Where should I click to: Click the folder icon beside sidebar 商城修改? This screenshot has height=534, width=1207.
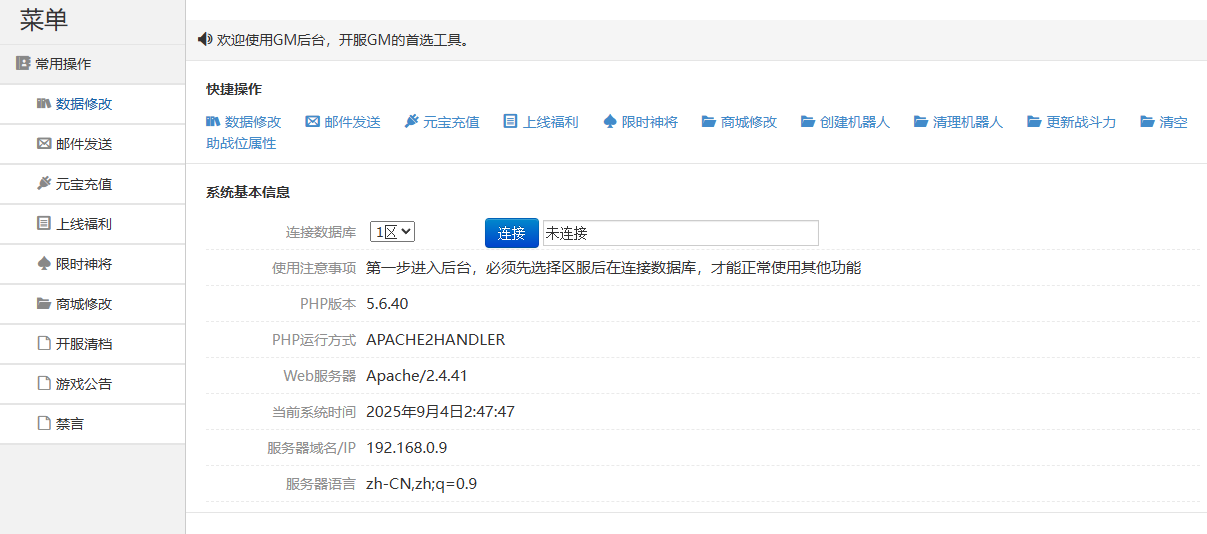coord(43,303)
